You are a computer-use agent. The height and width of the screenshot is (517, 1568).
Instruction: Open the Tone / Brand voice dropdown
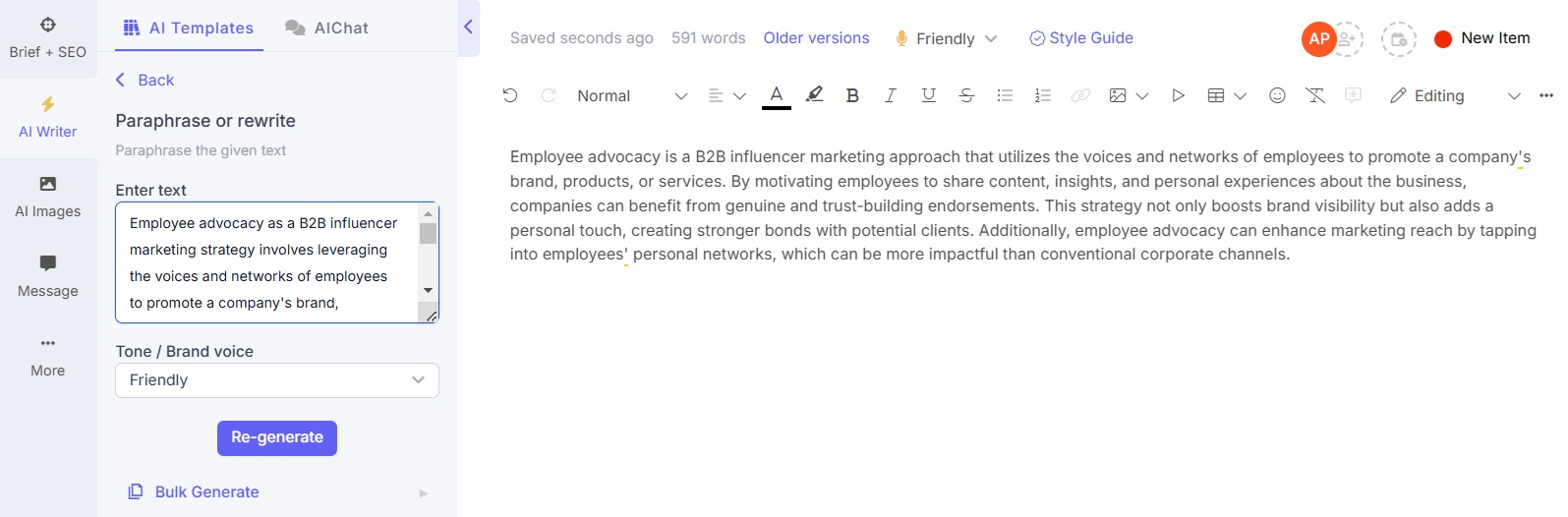(277, 380)
